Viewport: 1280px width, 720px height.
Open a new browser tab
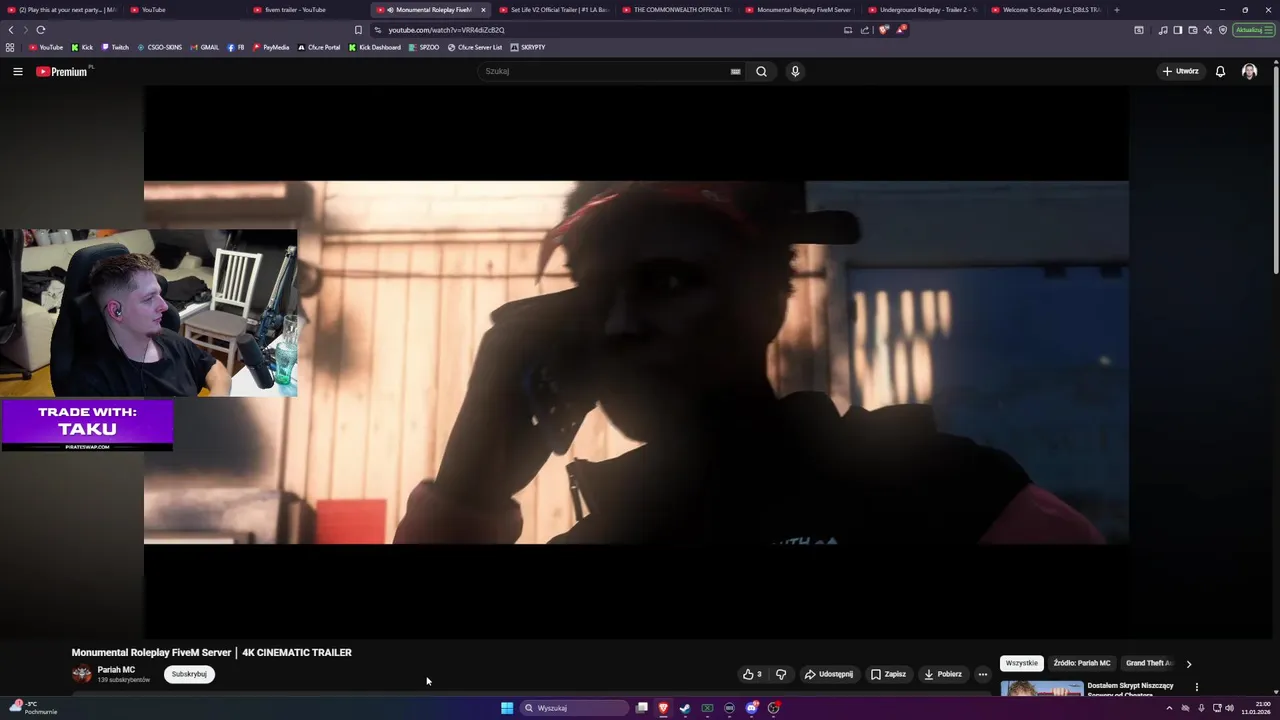1117,10
